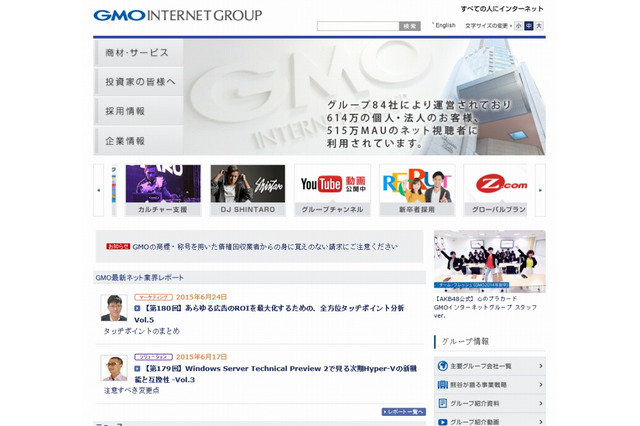The height and width of the screenshot is (426, 640).
Task: Click the レポート一覧へ button
Action: point(404,412)
